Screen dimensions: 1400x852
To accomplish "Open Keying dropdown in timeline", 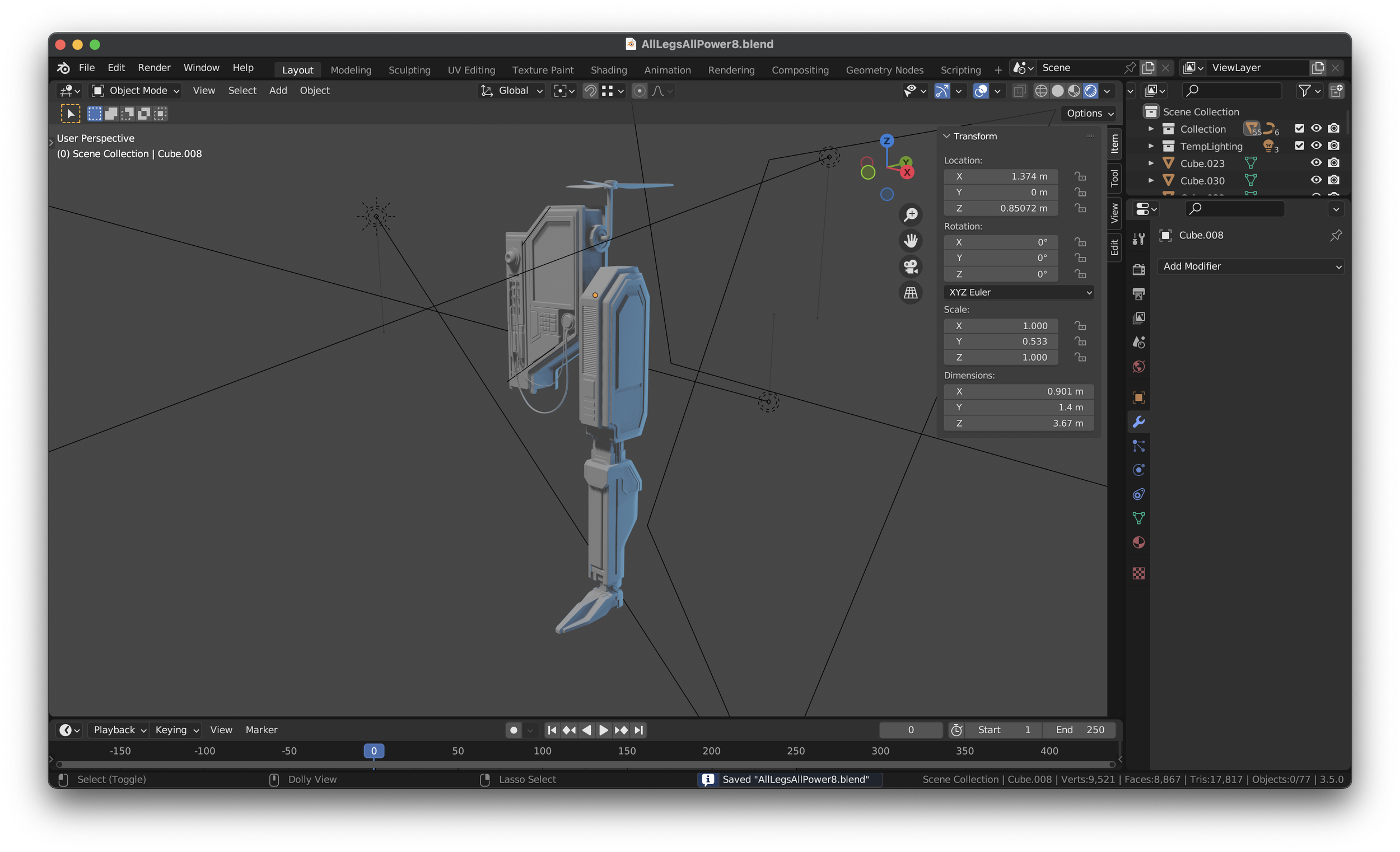I will 177,730.
